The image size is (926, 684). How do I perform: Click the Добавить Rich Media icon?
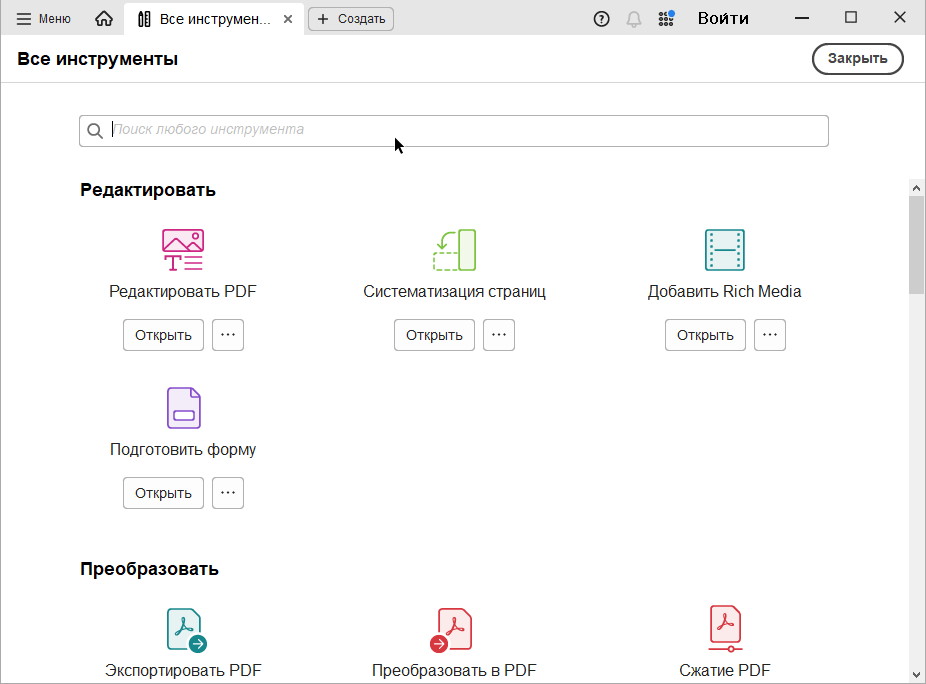724,250
